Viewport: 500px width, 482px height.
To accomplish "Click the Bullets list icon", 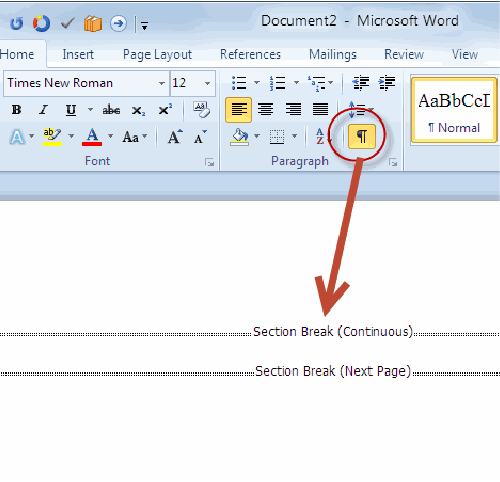I will 239,83.
